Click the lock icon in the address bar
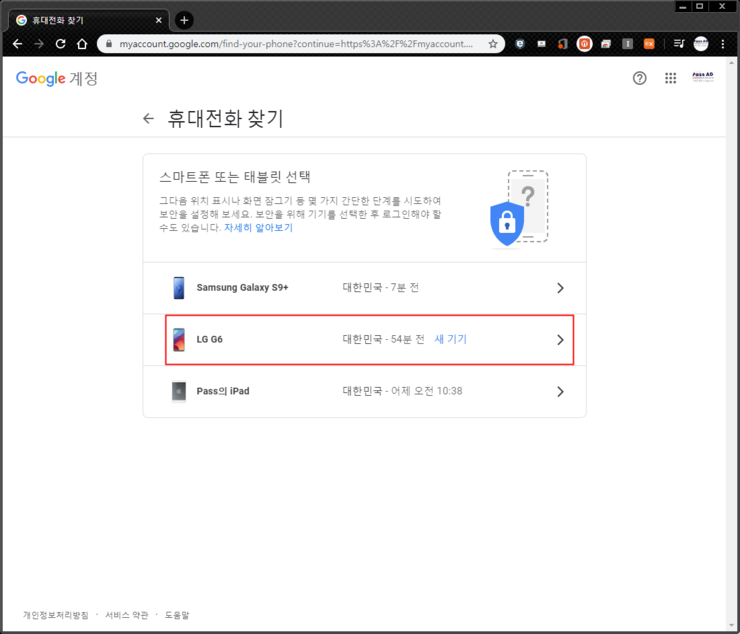Screen dimensions: 740x634 point(109,44)
